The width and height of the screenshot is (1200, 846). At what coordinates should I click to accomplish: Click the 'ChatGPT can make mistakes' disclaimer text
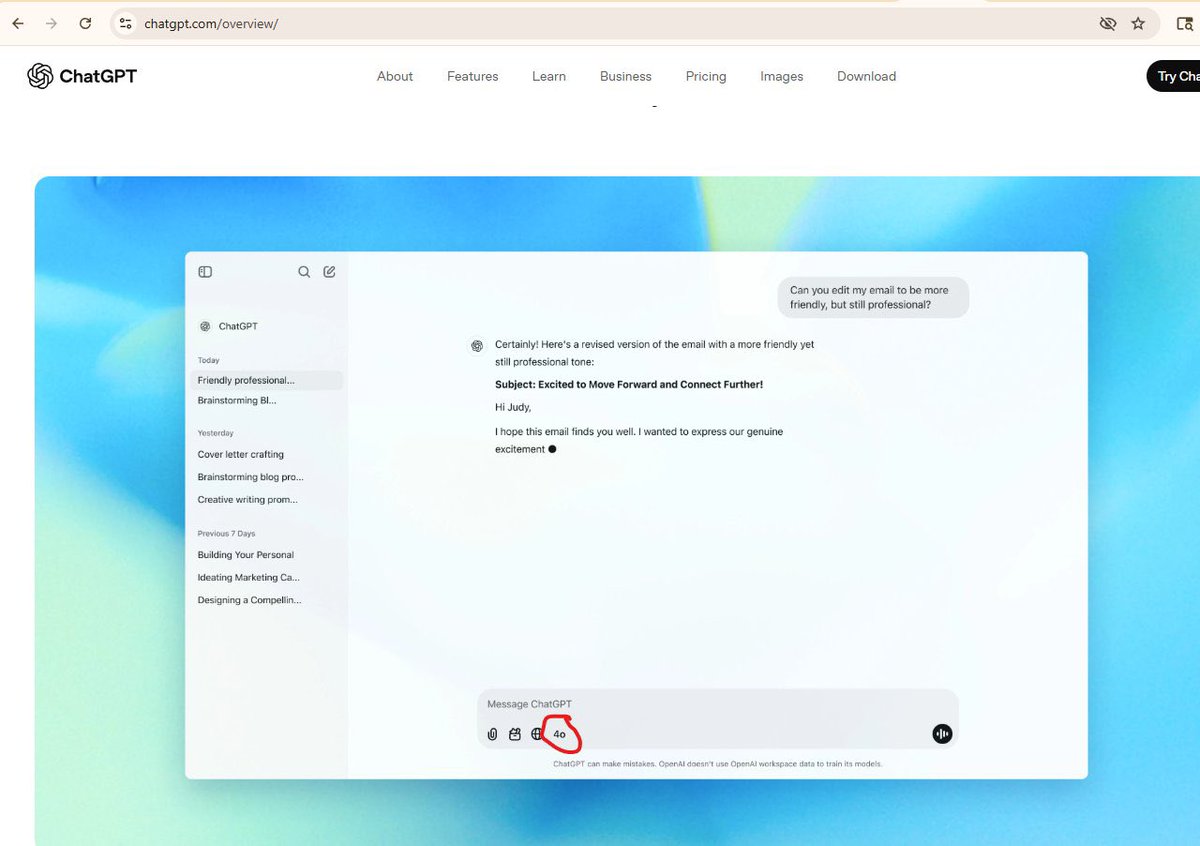[717, 764]
